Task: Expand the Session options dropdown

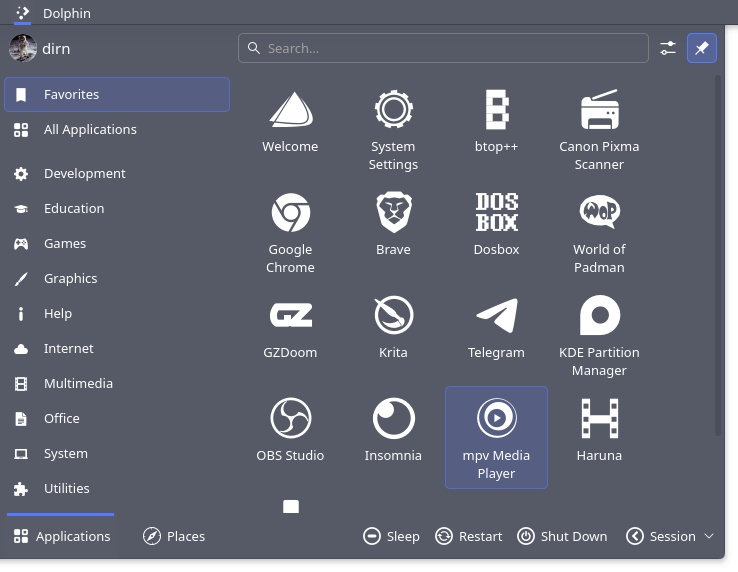Action: click(671, 536)
